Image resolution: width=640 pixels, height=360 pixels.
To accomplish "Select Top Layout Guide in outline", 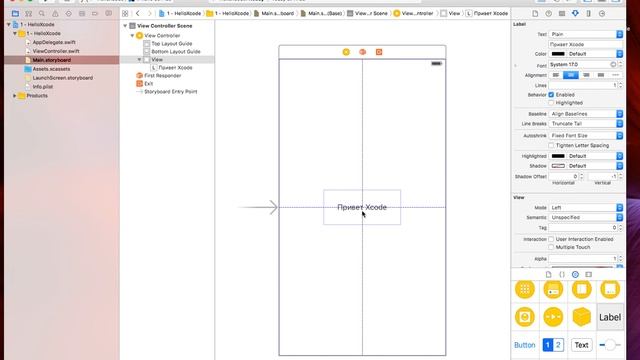I will coord(172,44).
